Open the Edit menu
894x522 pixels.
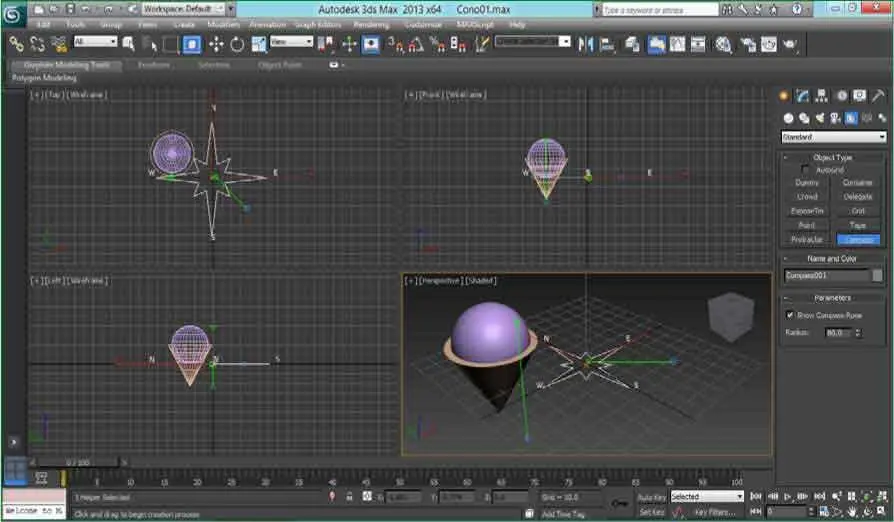click(x=43, y=25)
